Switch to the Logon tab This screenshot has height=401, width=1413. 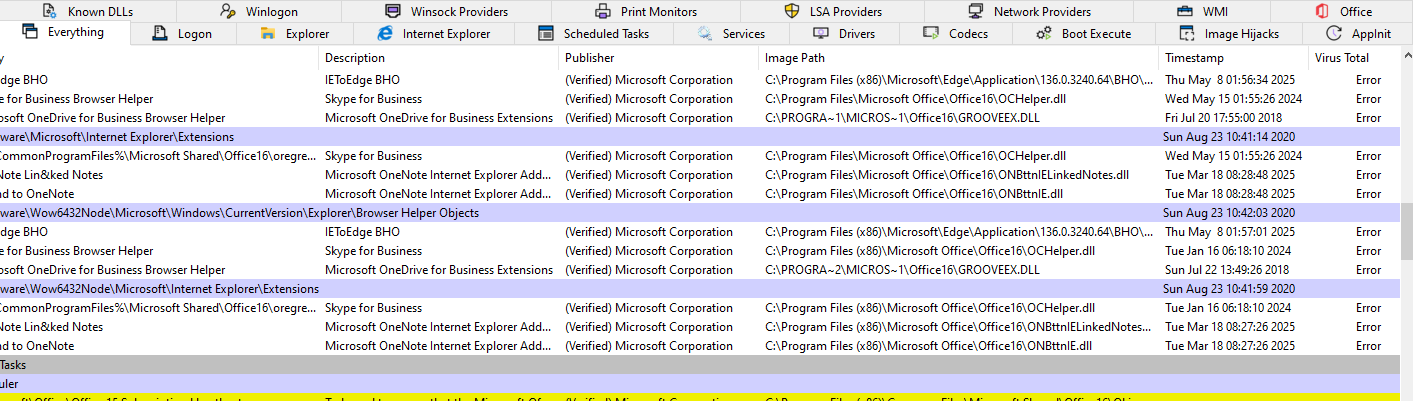182,34
